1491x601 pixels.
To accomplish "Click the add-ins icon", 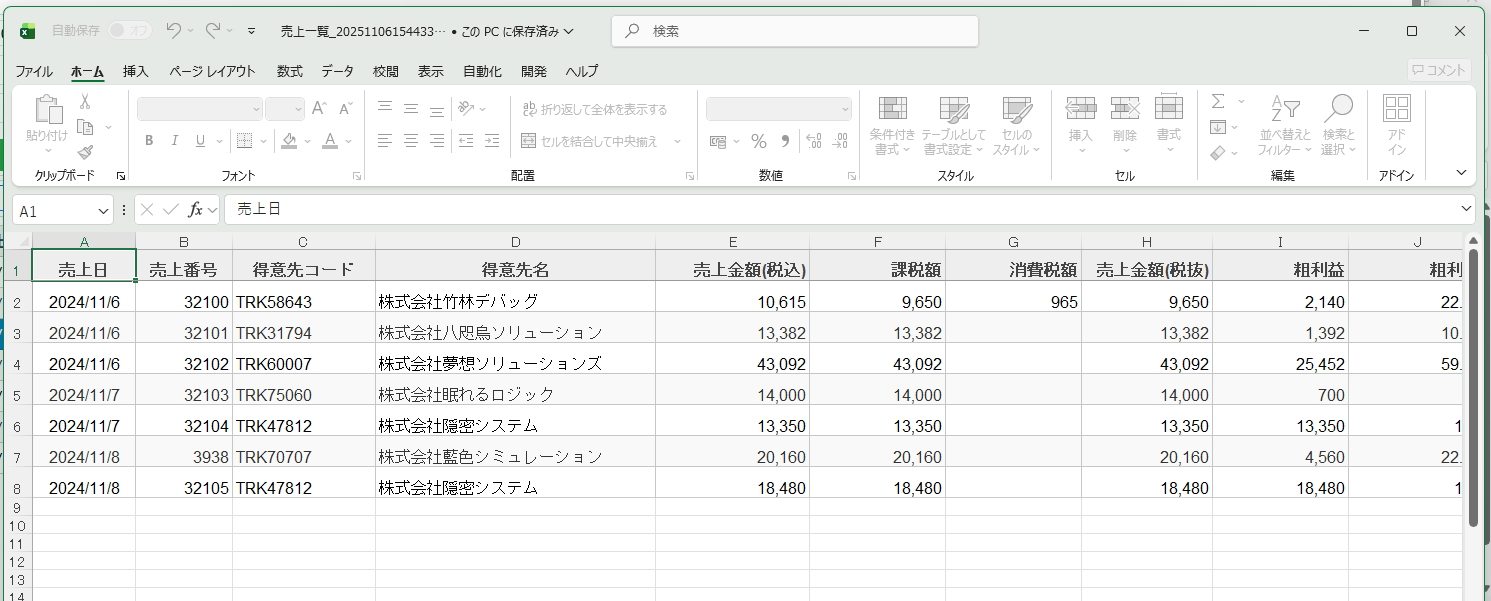I will 1396,125.
